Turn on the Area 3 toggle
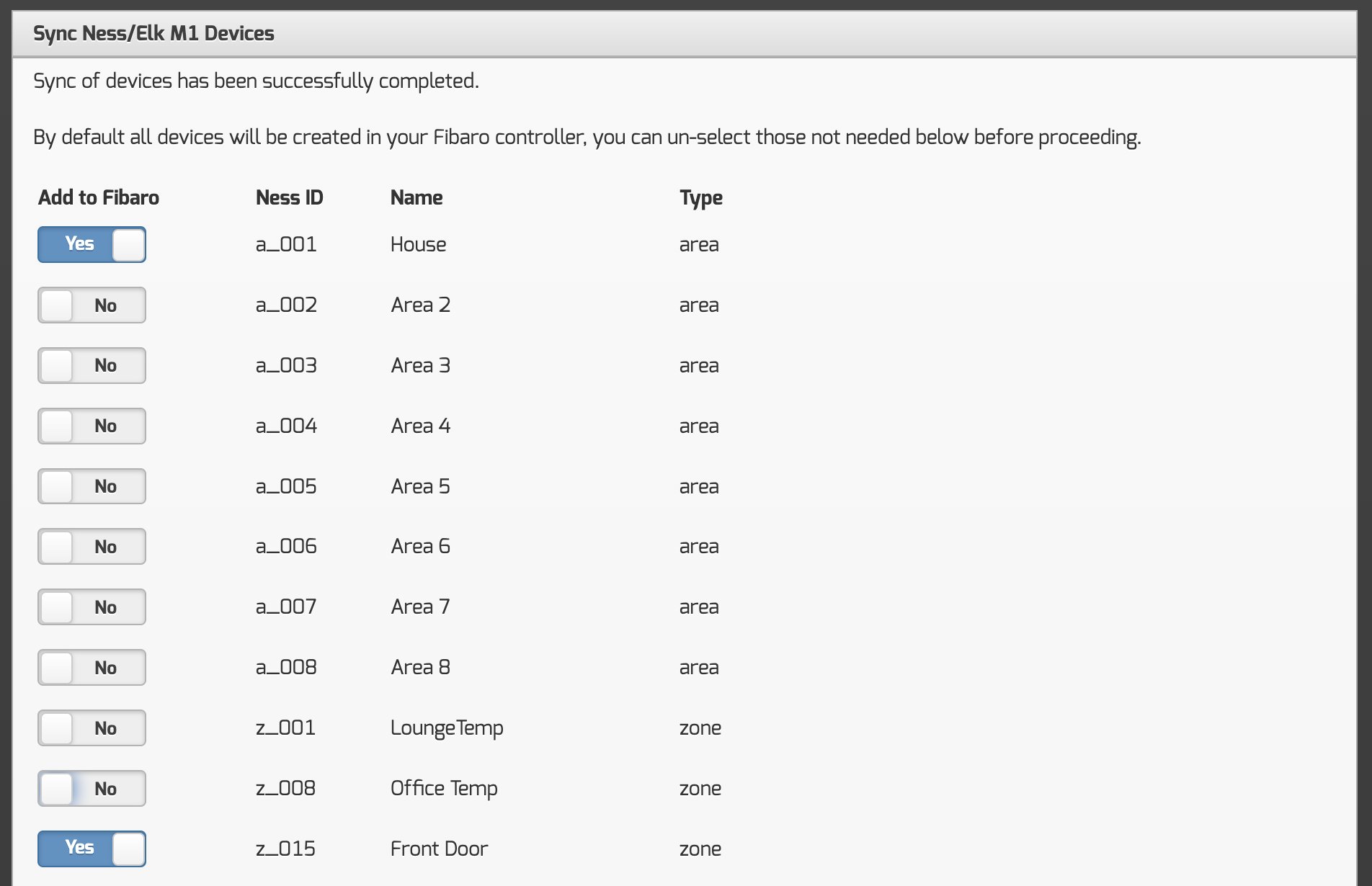1372x886 pixels. (92, 366)
